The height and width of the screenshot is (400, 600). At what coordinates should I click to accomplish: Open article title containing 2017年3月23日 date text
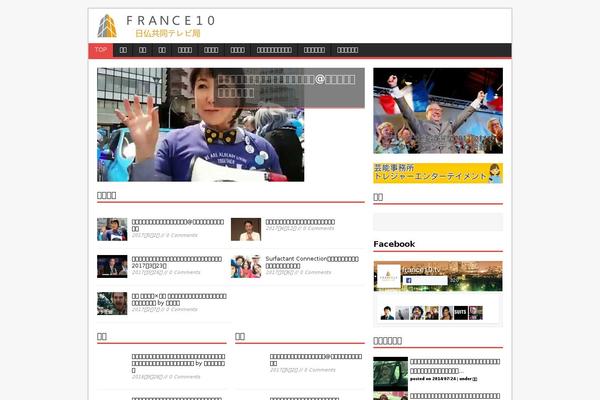point(177,262)
